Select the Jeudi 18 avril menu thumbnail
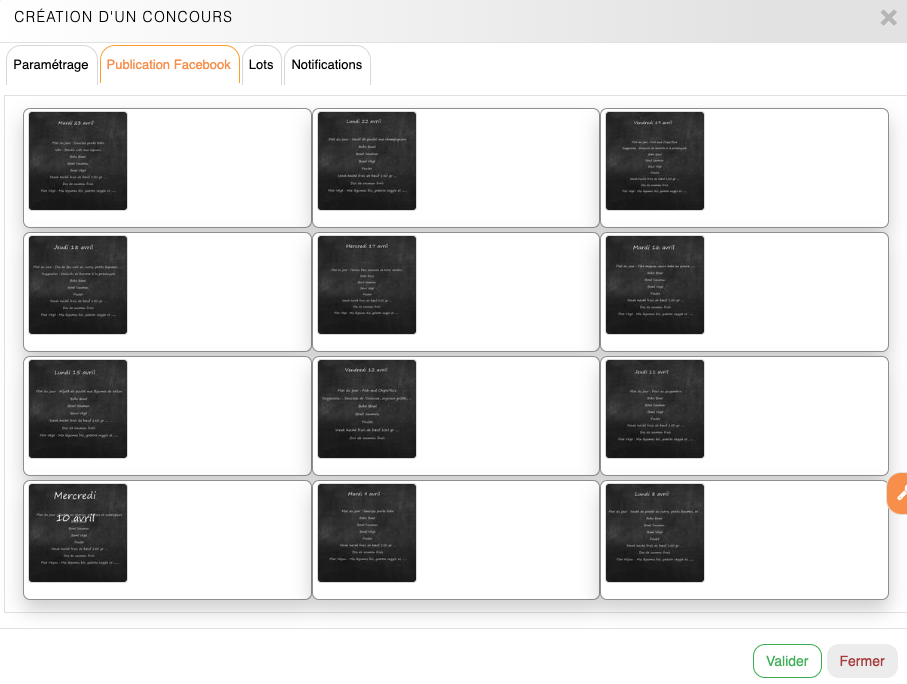Image resolution: width=907 pixels, height=684 pixels. click(78, 285)
